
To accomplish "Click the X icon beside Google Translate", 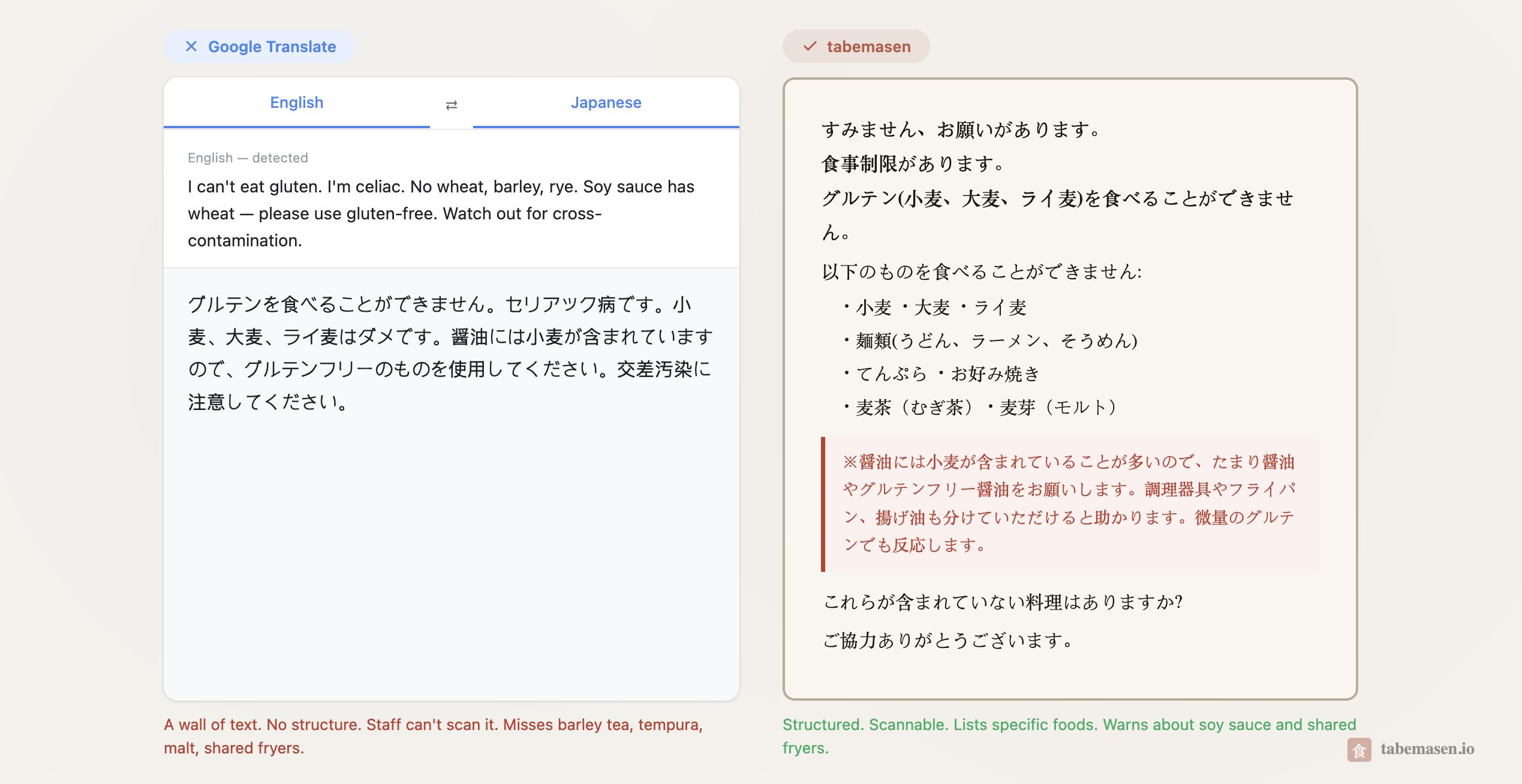I will [x=191, y=46].
